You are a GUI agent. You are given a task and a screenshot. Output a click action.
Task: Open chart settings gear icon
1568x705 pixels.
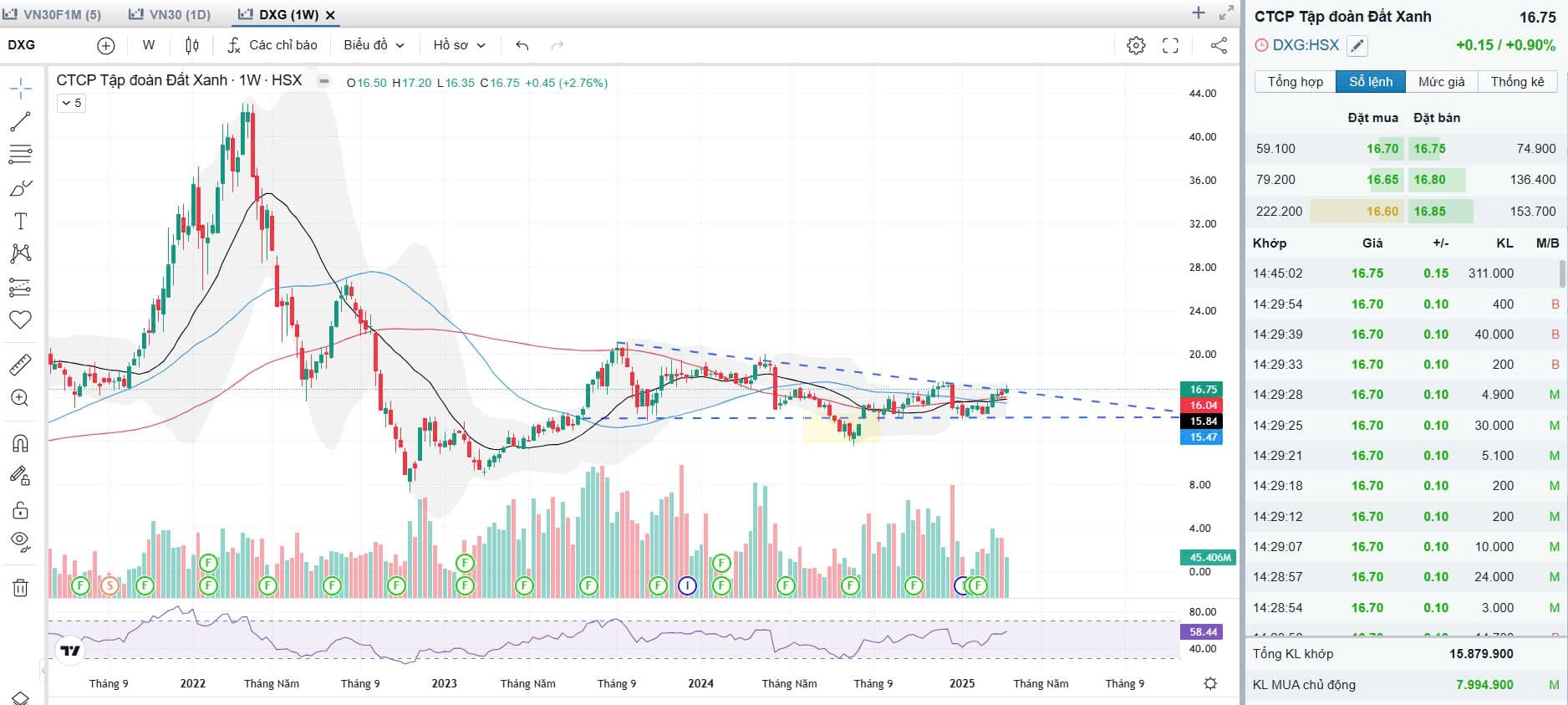pyautogui.click(x=1136, y=45)
